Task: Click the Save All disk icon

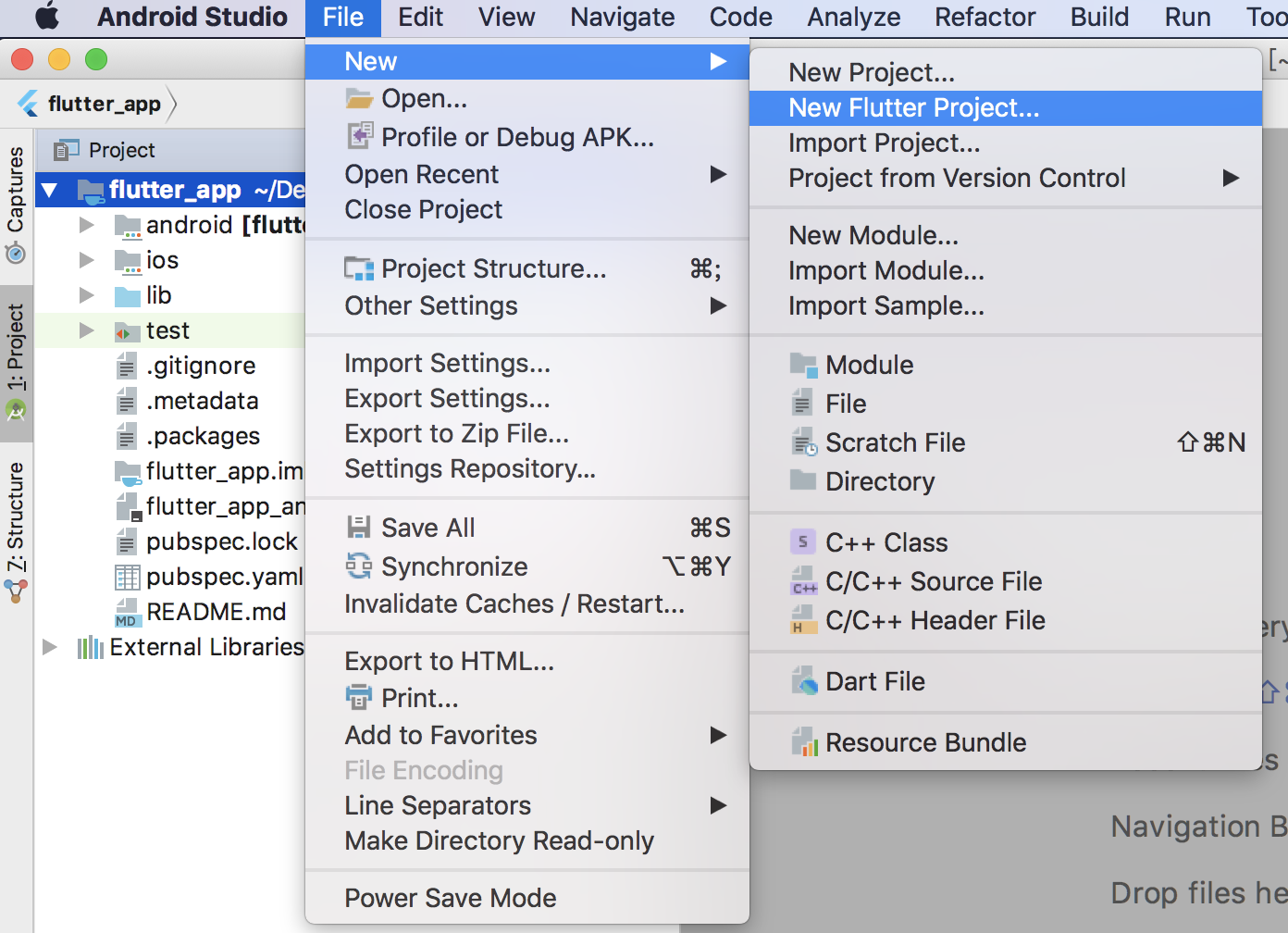Action: coord(358,528)
